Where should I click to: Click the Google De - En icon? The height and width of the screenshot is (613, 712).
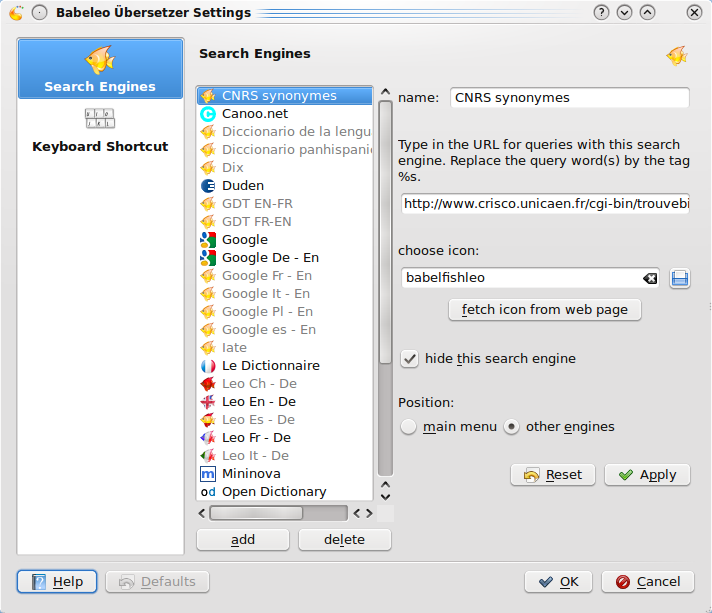coord(208,258)
